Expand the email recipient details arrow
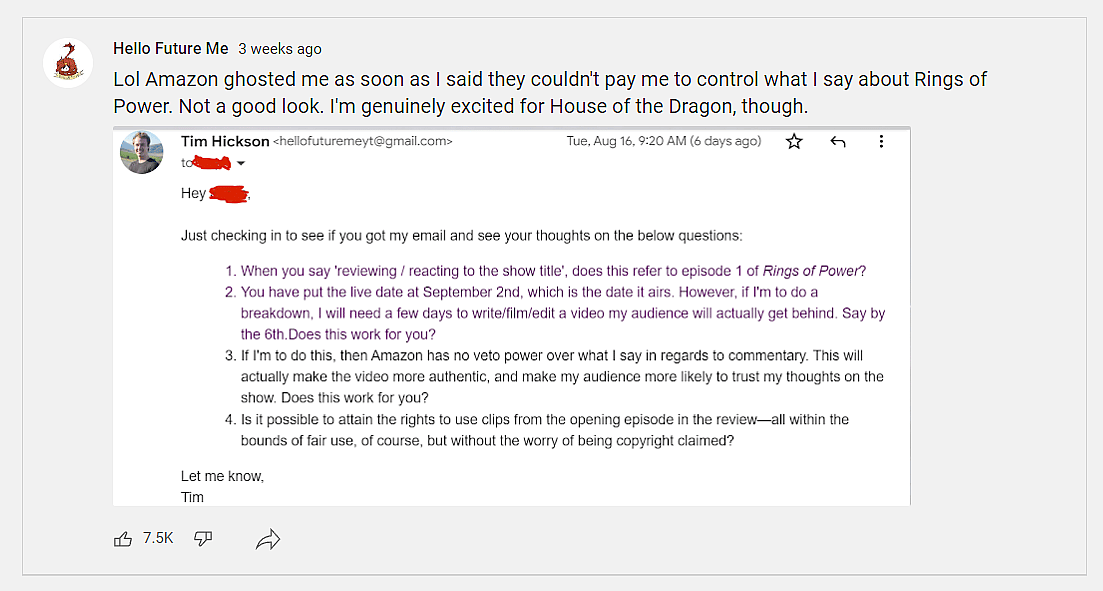 click(240, 164)
